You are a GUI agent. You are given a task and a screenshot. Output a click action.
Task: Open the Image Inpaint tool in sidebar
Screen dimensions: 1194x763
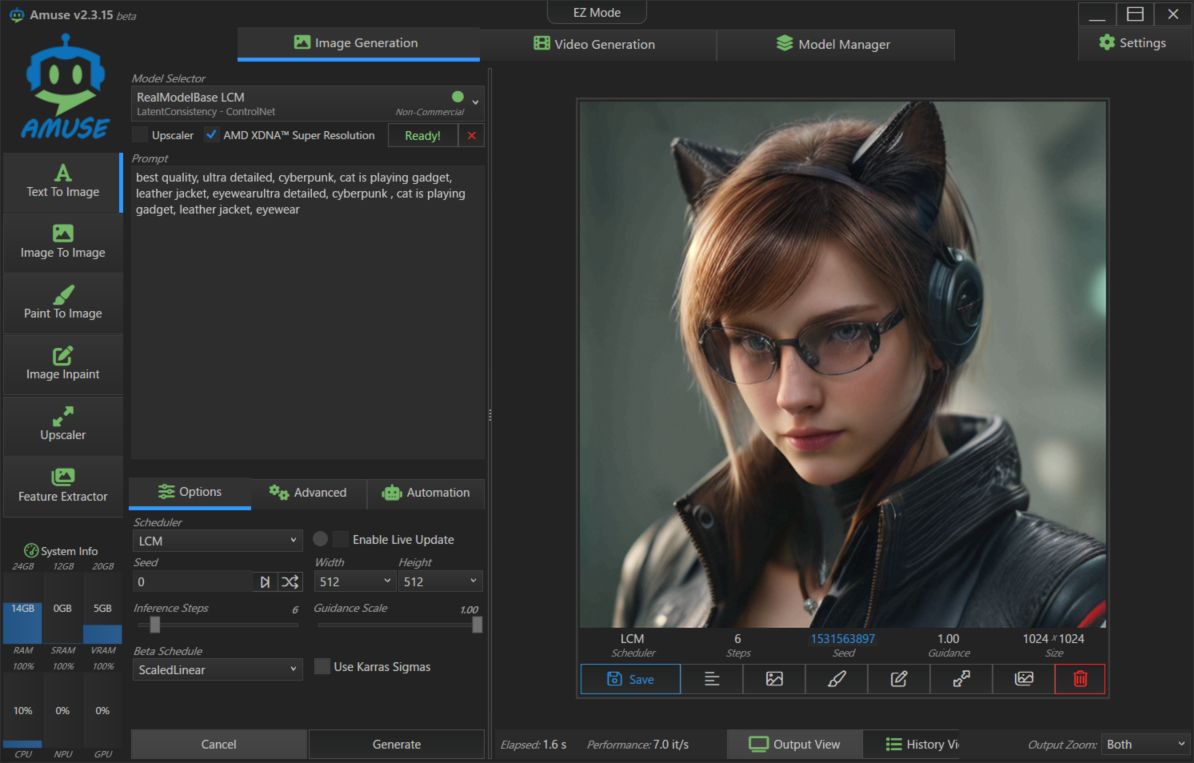coord(63,364)
